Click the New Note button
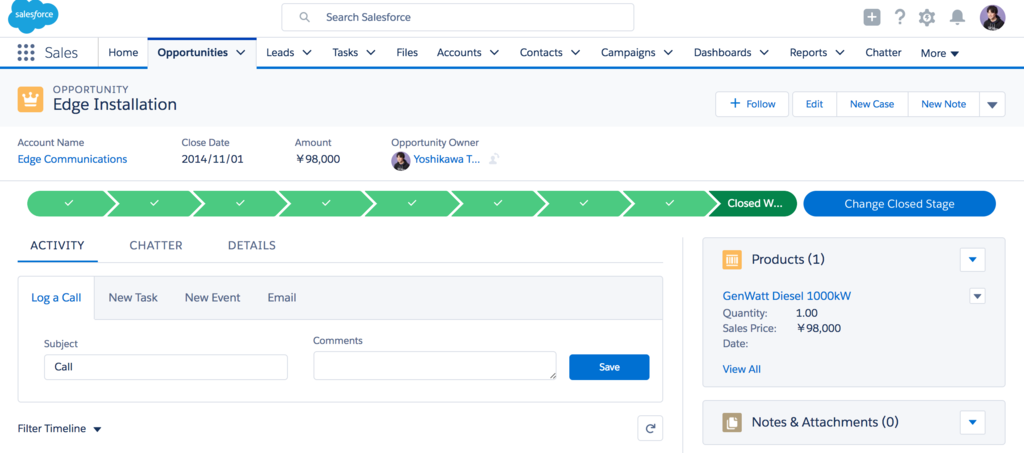Image resolution: width=1024 pixels, height=453 pixels. pos(944,104)
